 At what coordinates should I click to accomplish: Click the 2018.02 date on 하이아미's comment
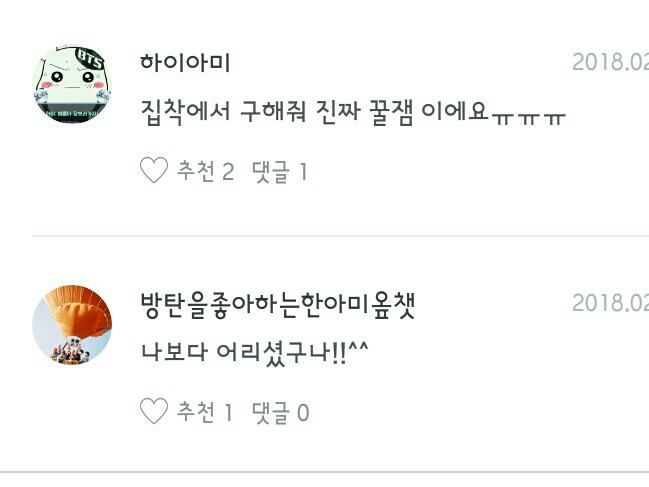(x=611, y=62)
